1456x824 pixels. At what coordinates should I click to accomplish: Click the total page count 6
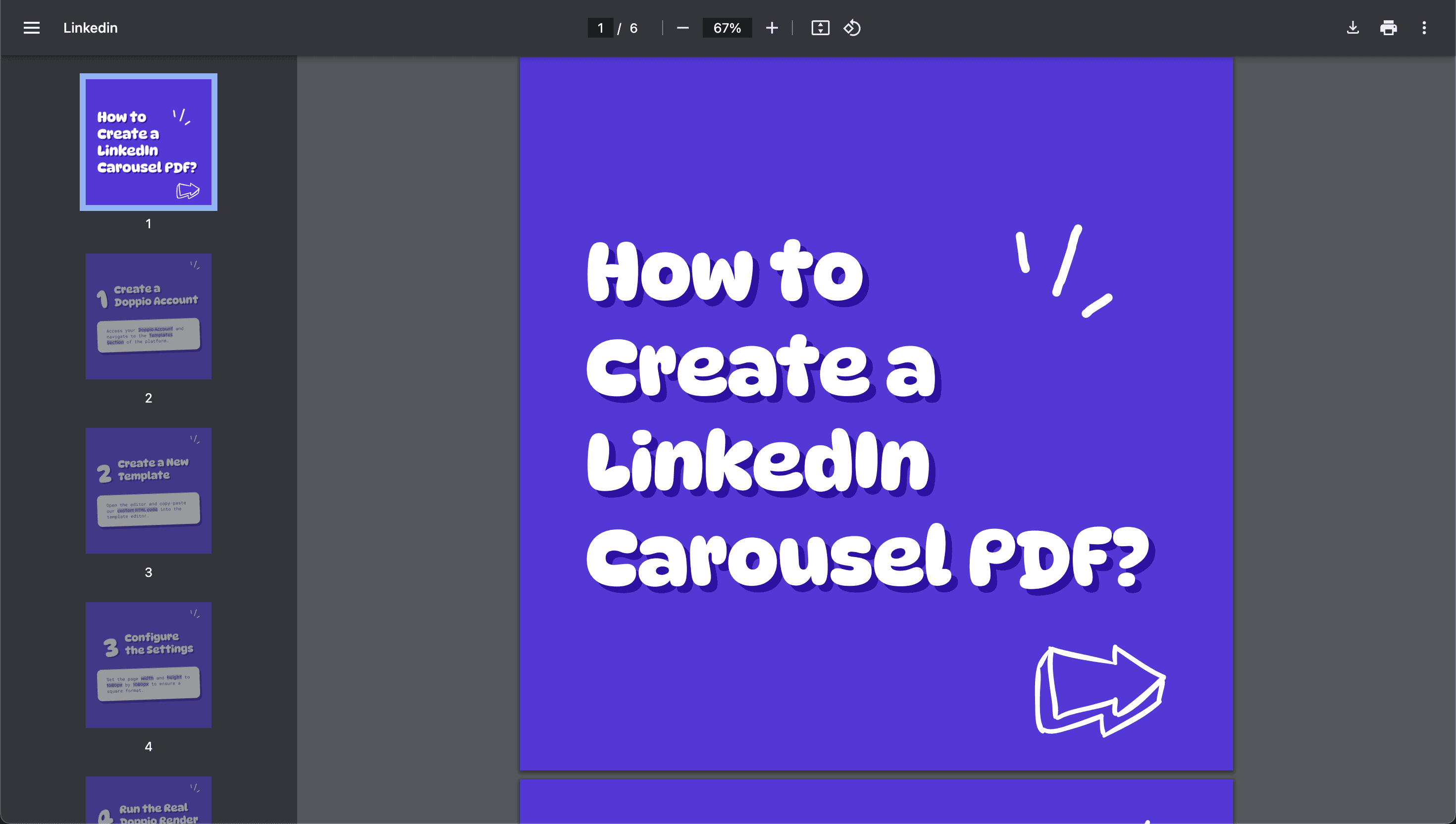click(x=634, y=28)
